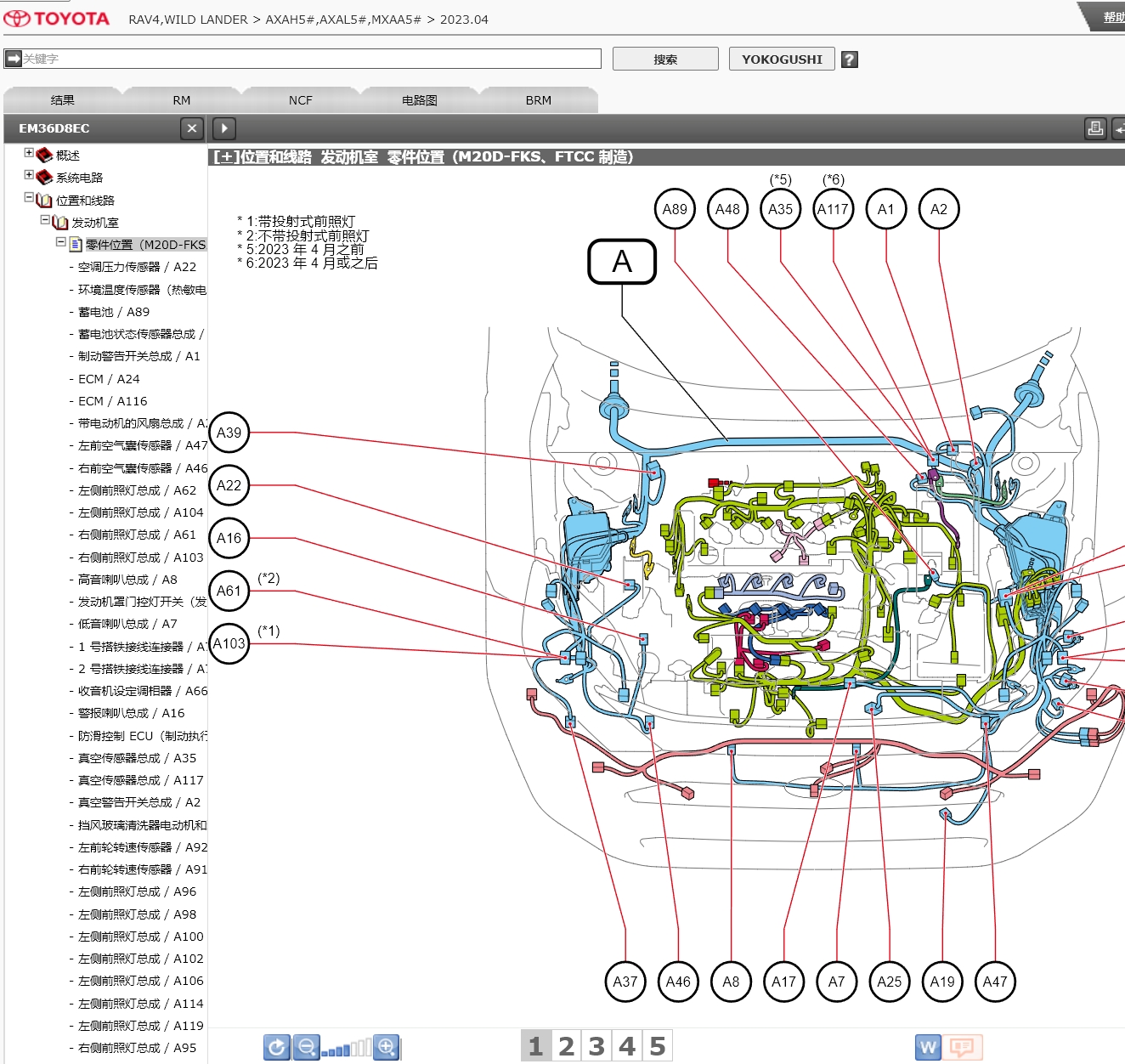The width and height of the screenshot is (1125, 1064).
Task: Click the 搜索 search button
Action: [665, 59]
